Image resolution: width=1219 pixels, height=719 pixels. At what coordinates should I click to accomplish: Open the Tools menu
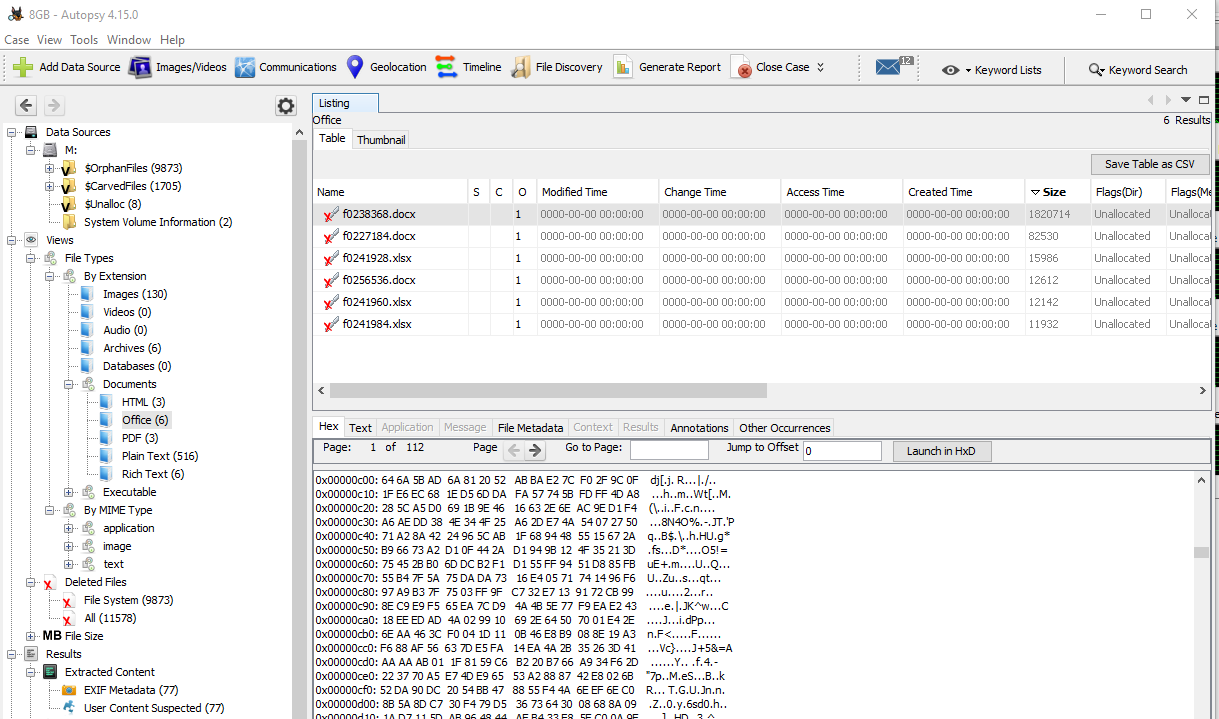pyautogui.click(x=84, y=40)
